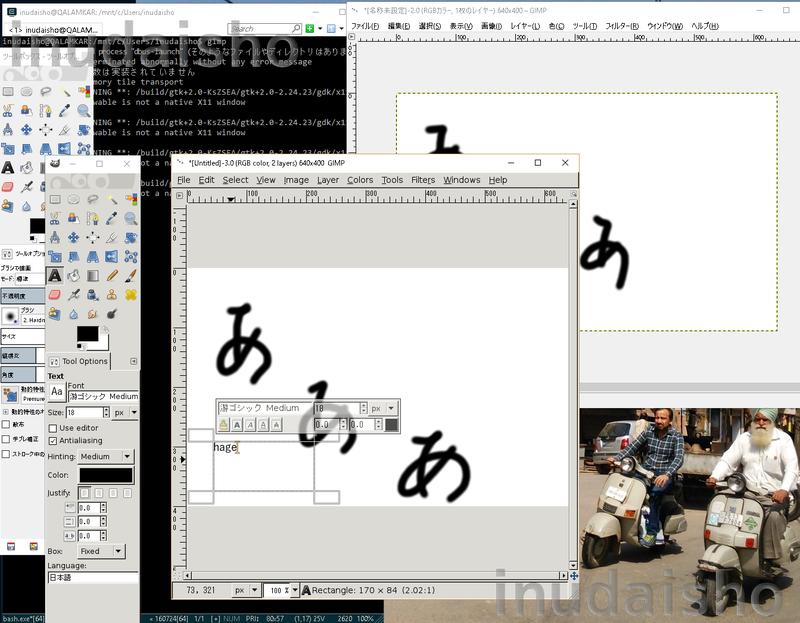
Task: Select the Flip tool in the front toolbox
Action: (x=112, y=257)
